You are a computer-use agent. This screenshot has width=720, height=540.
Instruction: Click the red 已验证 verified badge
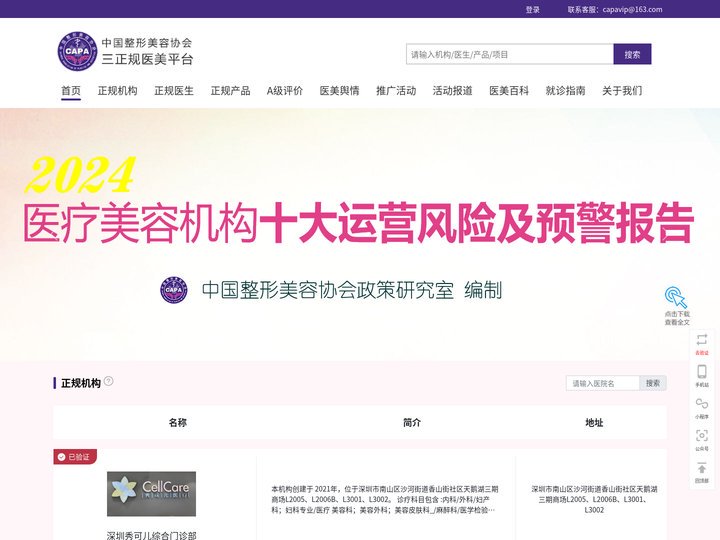tap(75, 457)
